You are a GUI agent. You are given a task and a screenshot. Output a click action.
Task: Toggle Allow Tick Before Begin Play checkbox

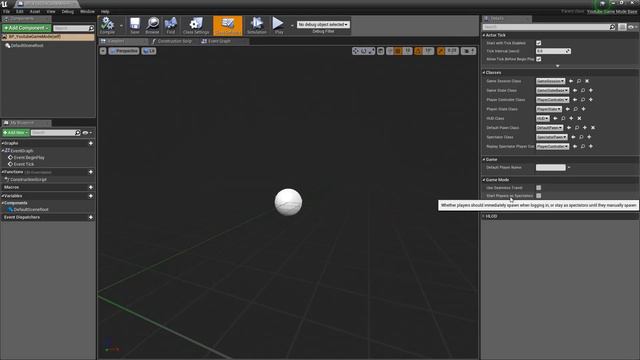(539, 59)
